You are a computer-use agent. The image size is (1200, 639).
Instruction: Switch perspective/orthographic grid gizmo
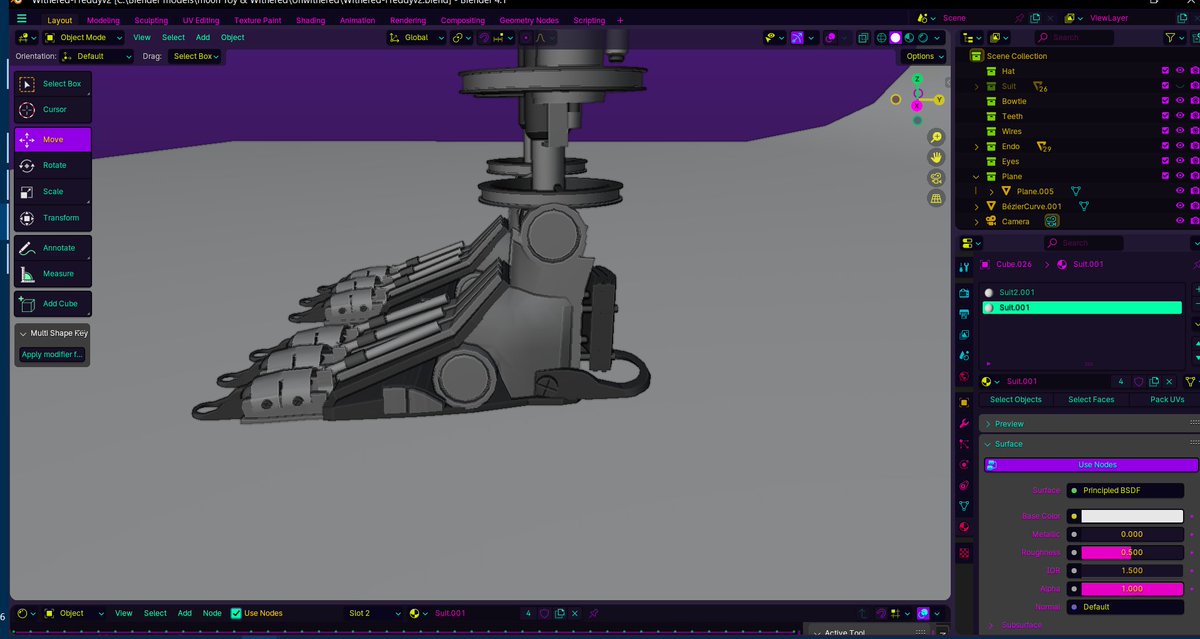pos(936,199)
